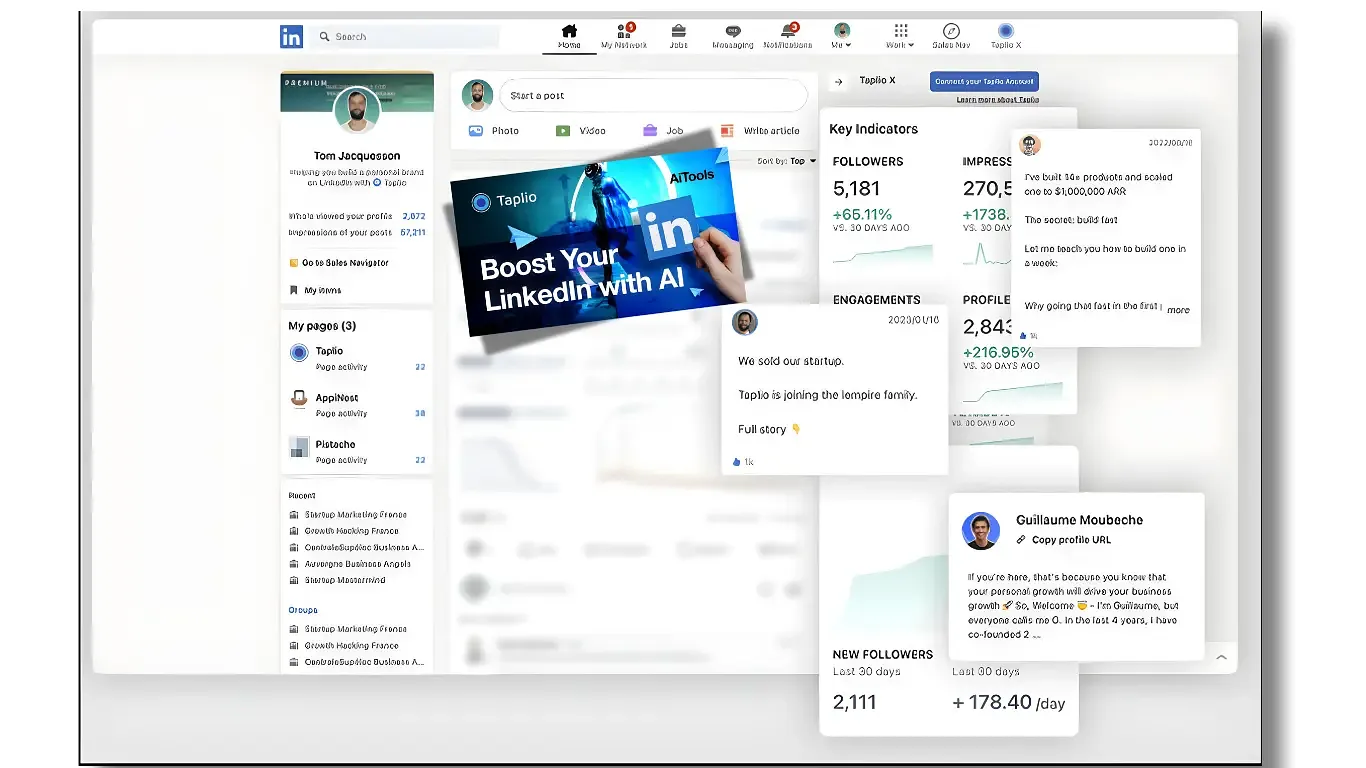1366x768 pixels.
Task: Open the Home tab in the navbar
Action: (569, 37)
